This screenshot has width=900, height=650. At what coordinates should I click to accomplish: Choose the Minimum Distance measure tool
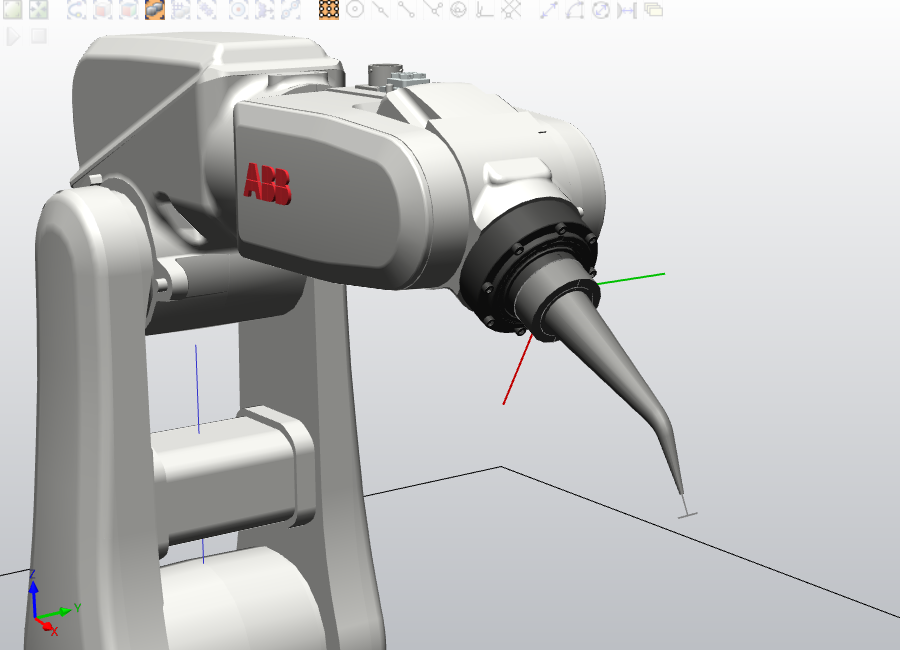pos(627,9)
